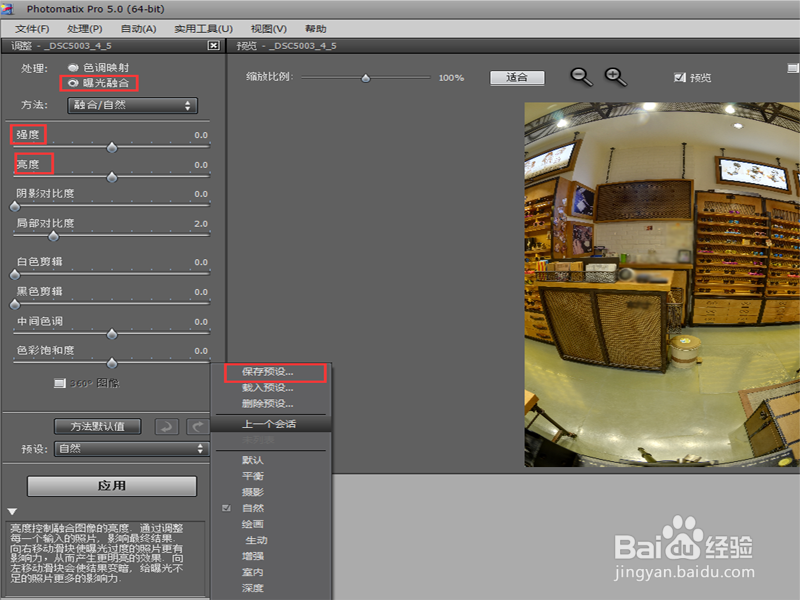800x600 pixels.
Task: Enable the 360° 图像 checkbox
Action: [x=60, y=383]
